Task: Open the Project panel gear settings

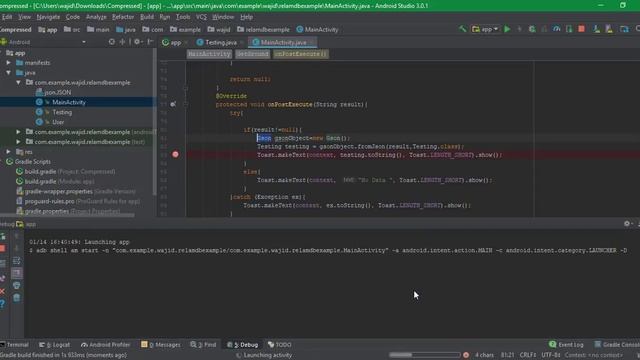Action: pos(137,42)
